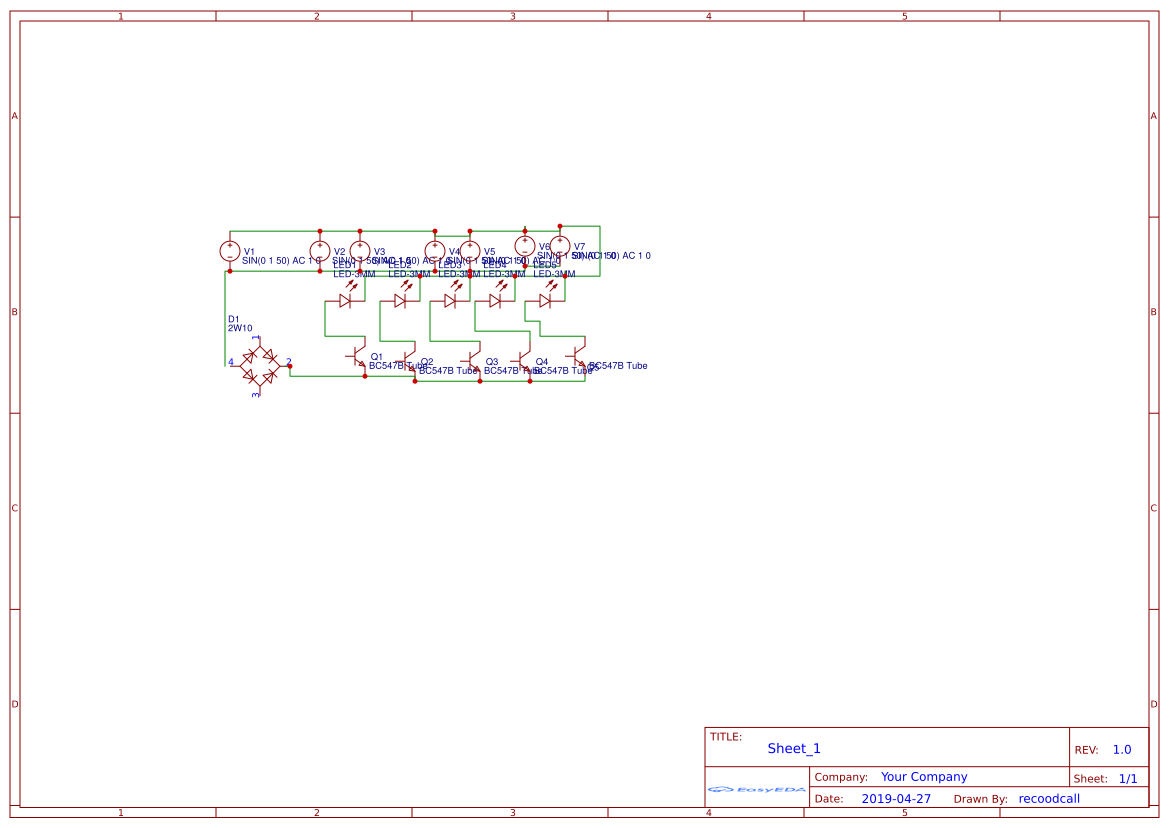Select the date value 2019-04-27
The height and width of the screenshot is (828, 1169).
coord(896,799)
